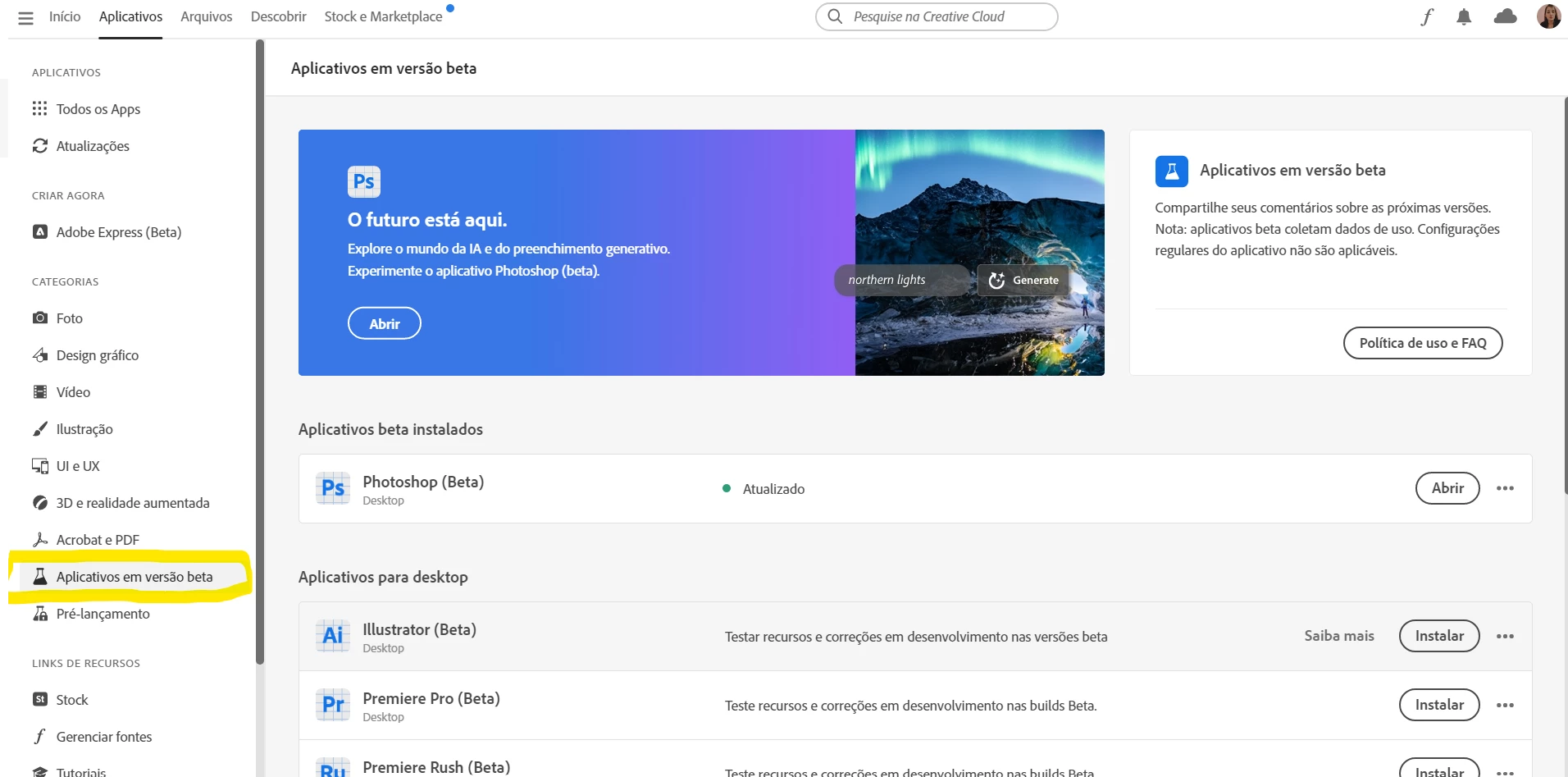Click the Adobe Express (Beta) icon
Image resolution: width=1568 pixels, height=777 pixels.
39,231
